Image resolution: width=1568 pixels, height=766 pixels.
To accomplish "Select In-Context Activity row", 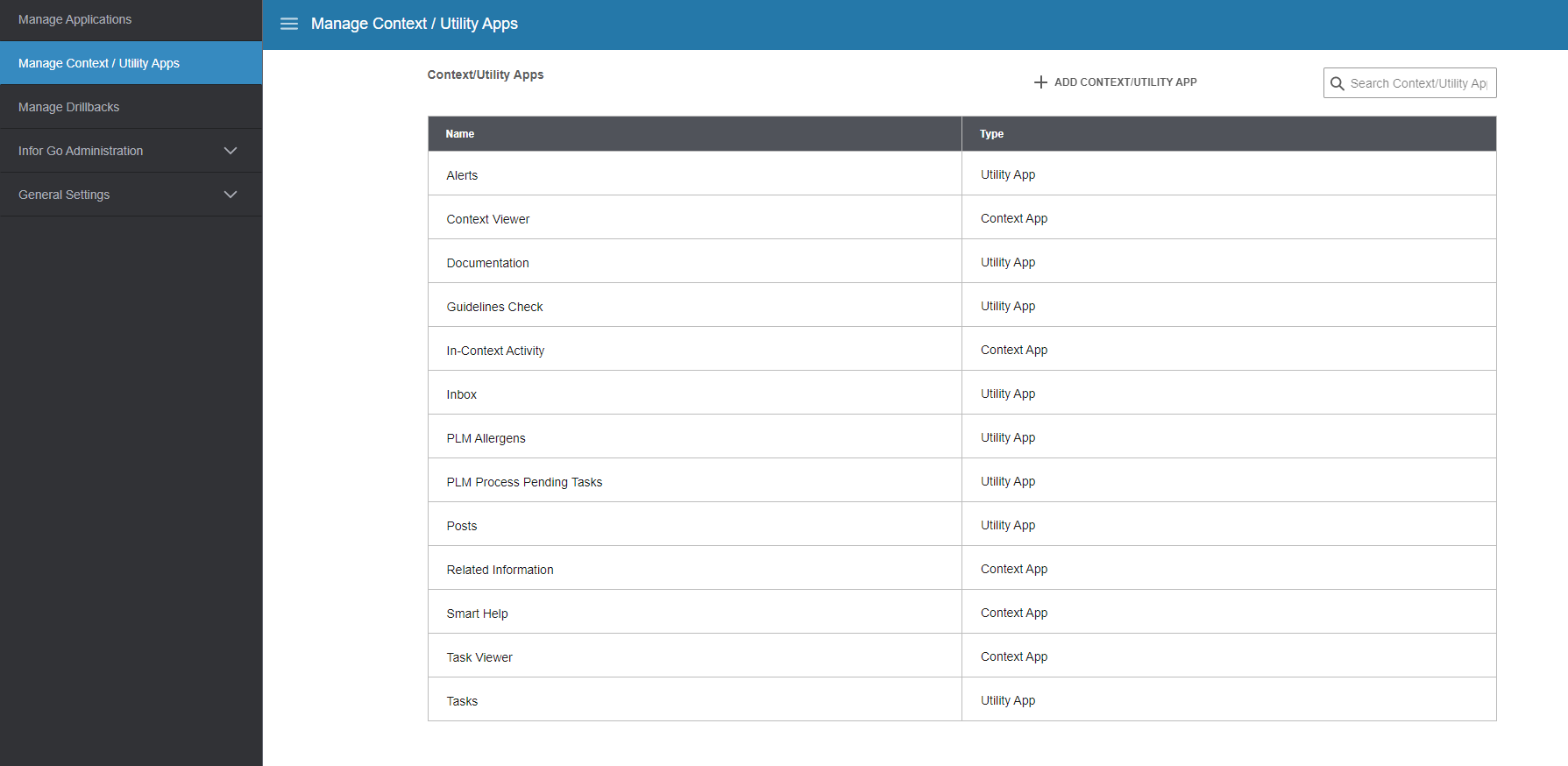I will click(495, 351).
